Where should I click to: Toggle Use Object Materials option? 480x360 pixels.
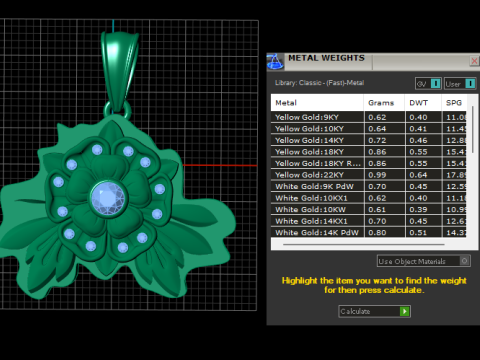tap(424, 261)
